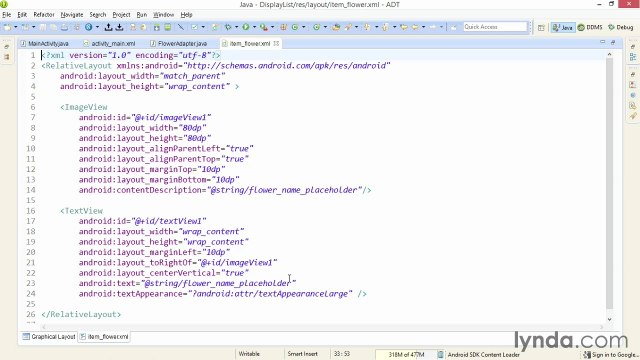Run garbage collector trash icon
The height and width of the screenshot is (360, 640).
[x=440, y=355]
